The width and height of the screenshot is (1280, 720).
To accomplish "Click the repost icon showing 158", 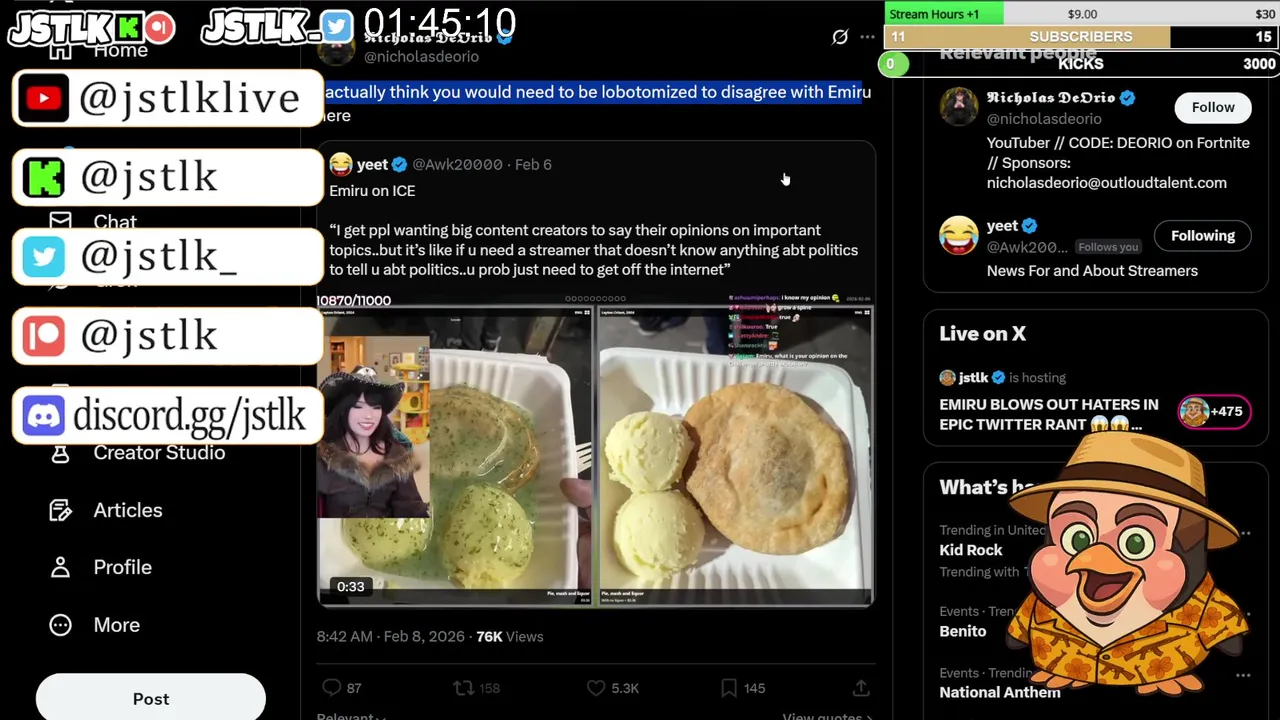I will pos(464,688).
